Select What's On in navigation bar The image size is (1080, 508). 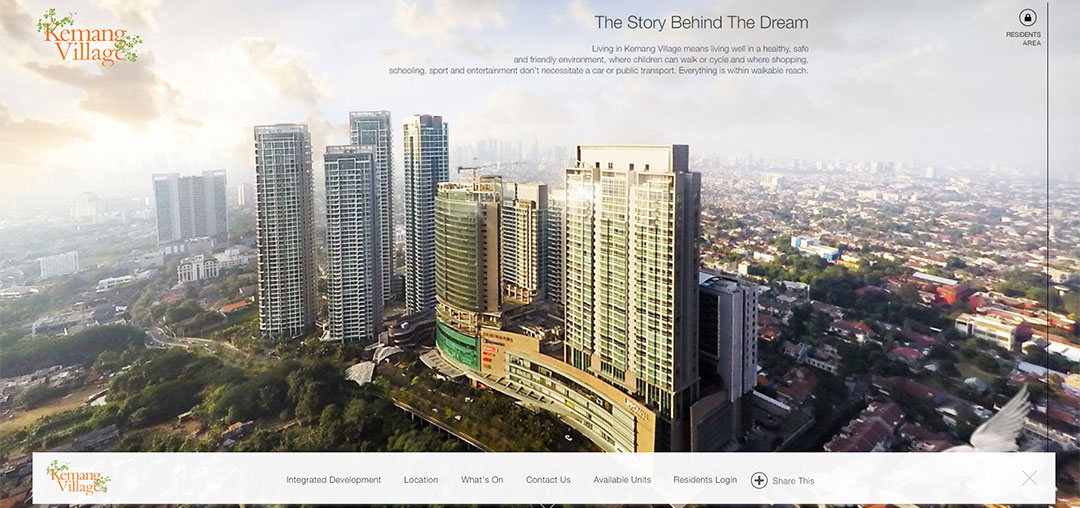tap(482, 480)
